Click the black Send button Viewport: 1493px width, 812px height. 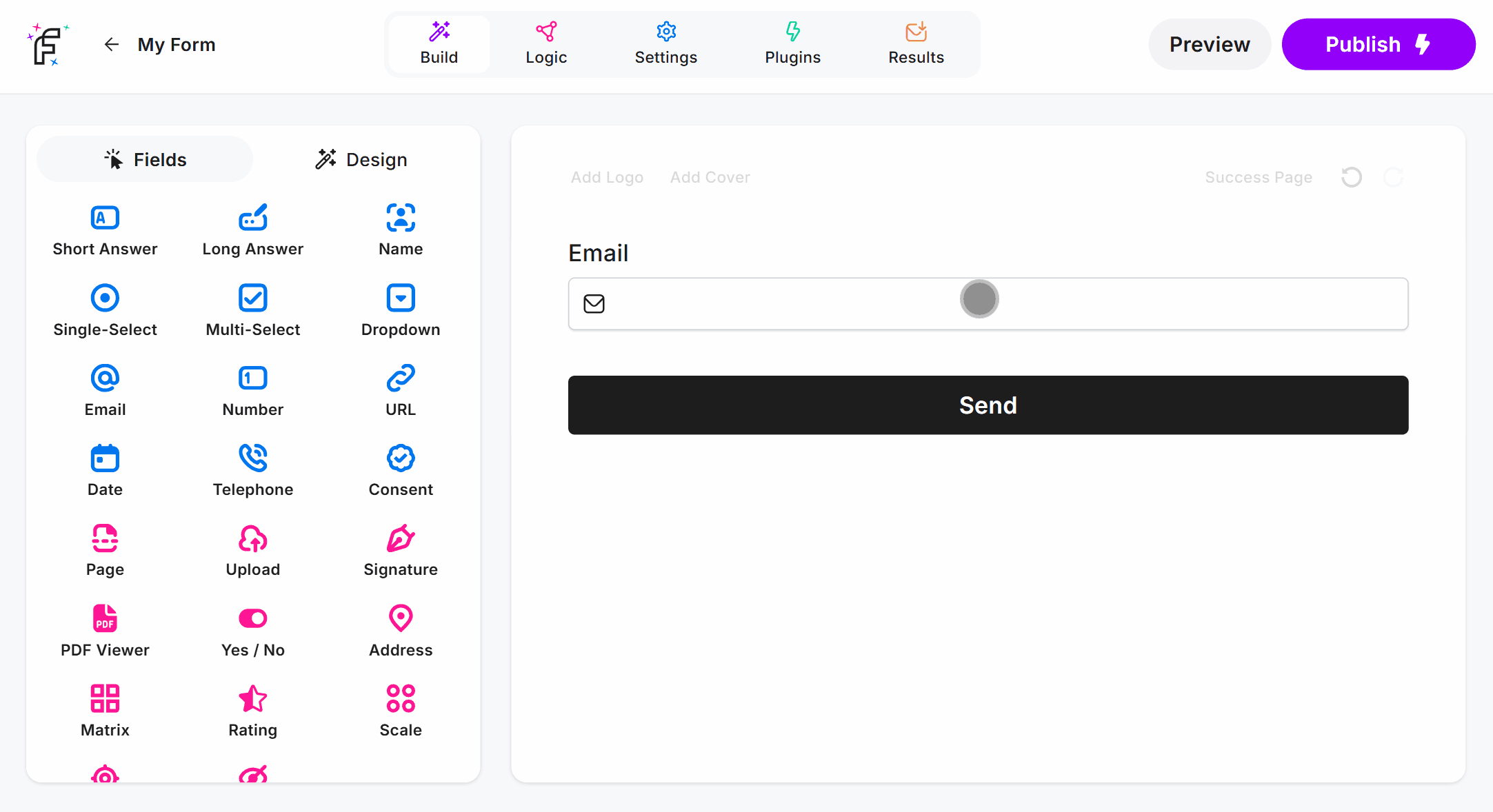(988, 405)
